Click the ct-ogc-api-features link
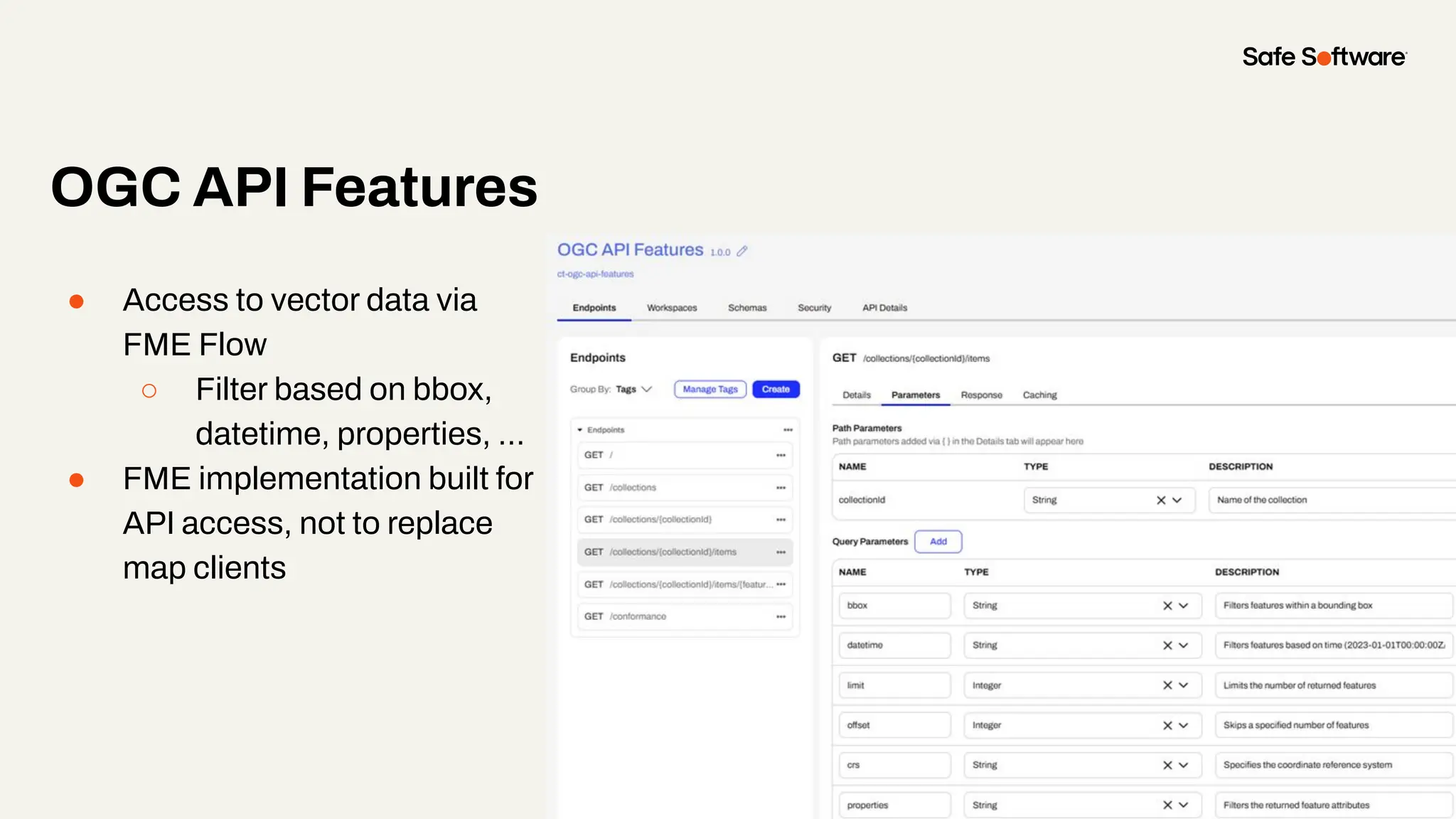 595,274
